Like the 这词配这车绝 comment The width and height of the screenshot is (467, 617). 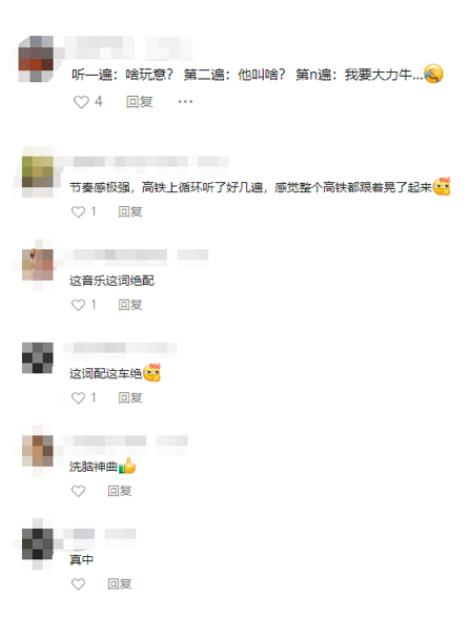coord(78,398)
